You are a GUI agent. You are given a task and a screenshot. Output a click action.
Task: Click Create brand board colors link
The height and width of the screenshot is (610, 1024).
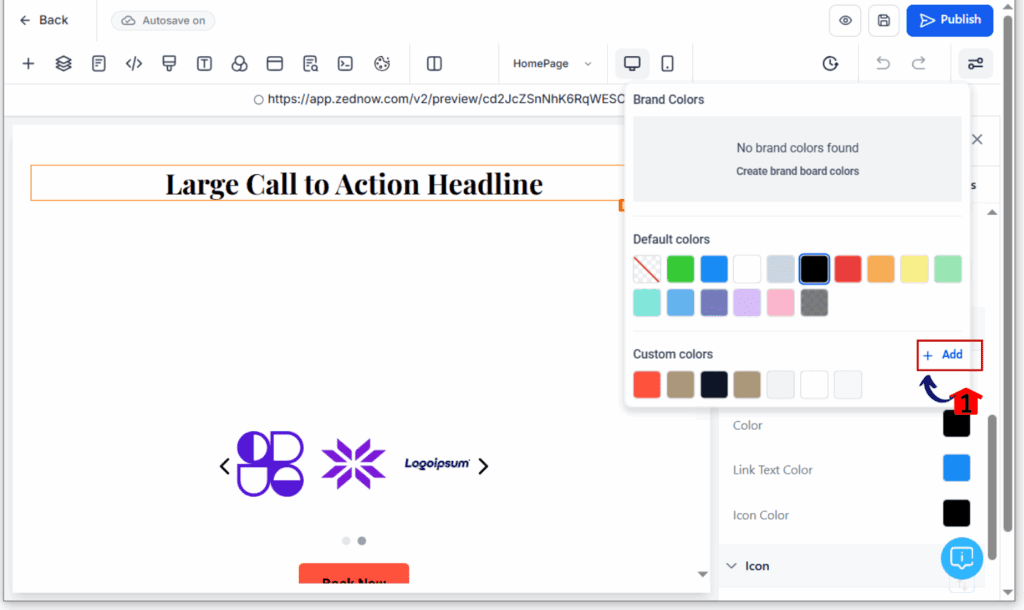(797, 171)
